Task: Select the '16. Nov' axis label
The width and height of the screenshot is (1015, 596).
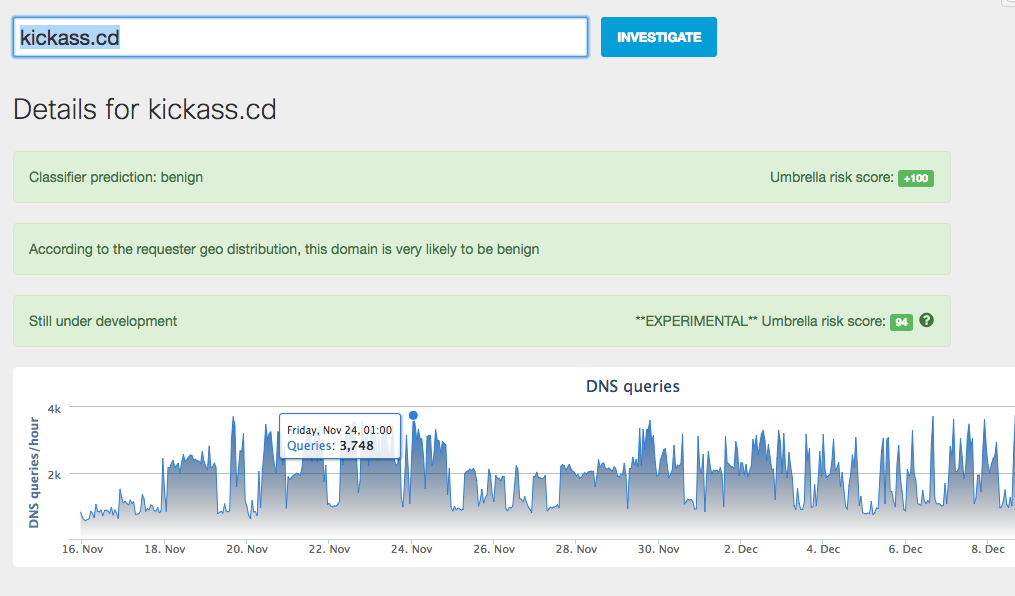Action: [82, 549]
